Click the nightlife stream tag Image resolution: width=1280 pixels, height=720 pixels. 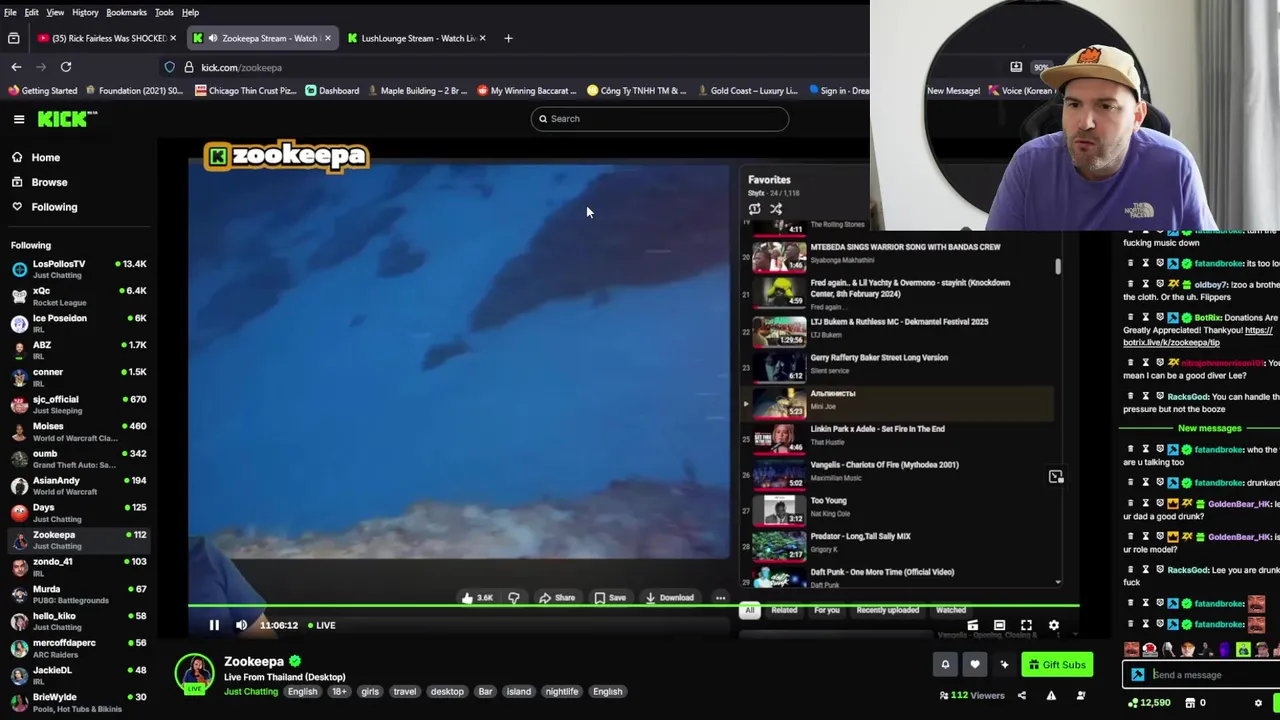click(562, 692)
